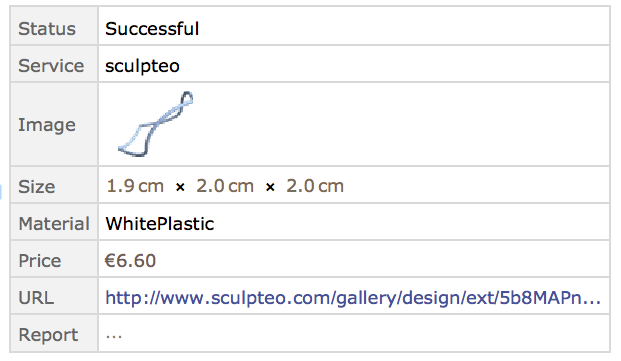Expand the Report ellipsis
This screenshot has width=621, height=361.
point(114,337)
